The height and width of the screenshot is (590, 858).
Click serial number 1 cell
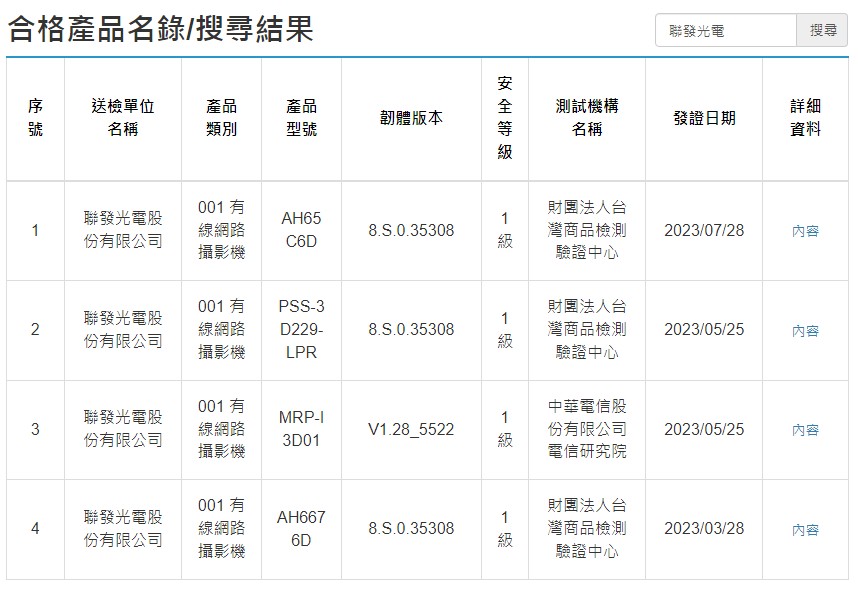[x=36, y=230]
